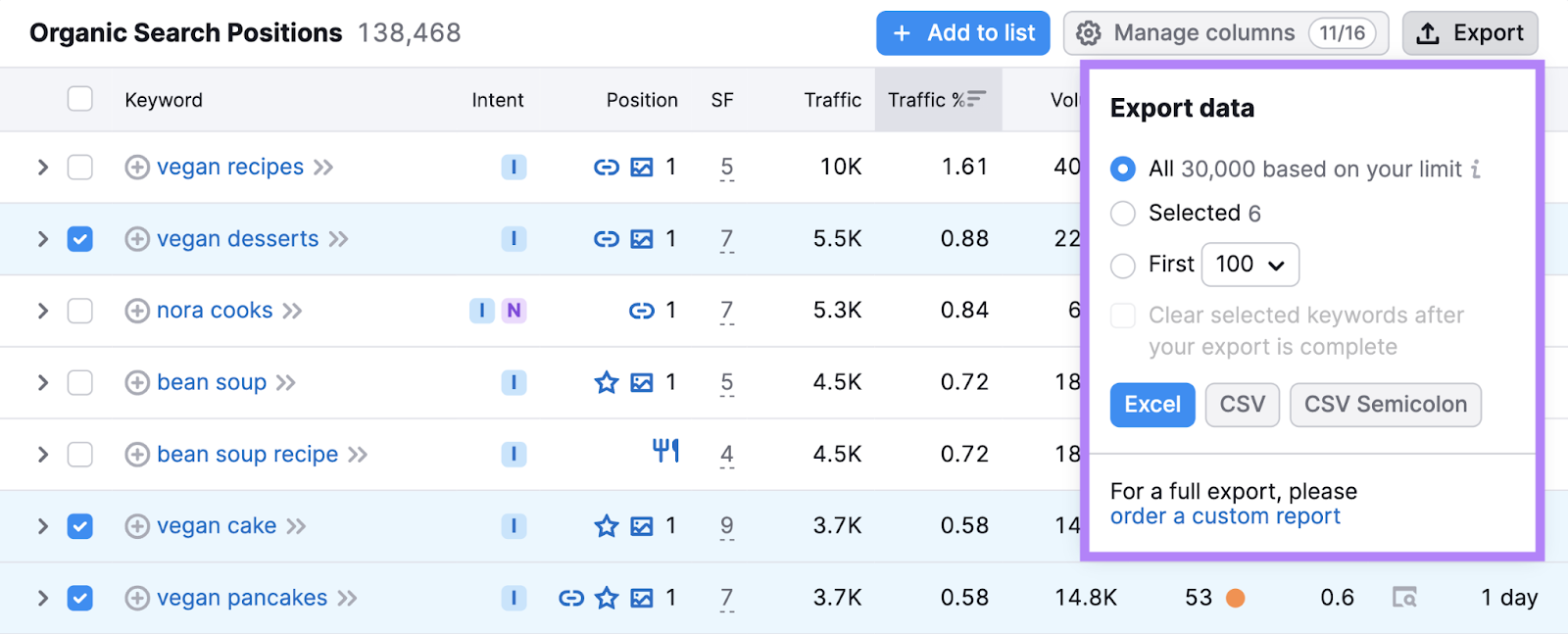
Task: Click the info icon next to export limit
Action: (x=1475, y=170)
